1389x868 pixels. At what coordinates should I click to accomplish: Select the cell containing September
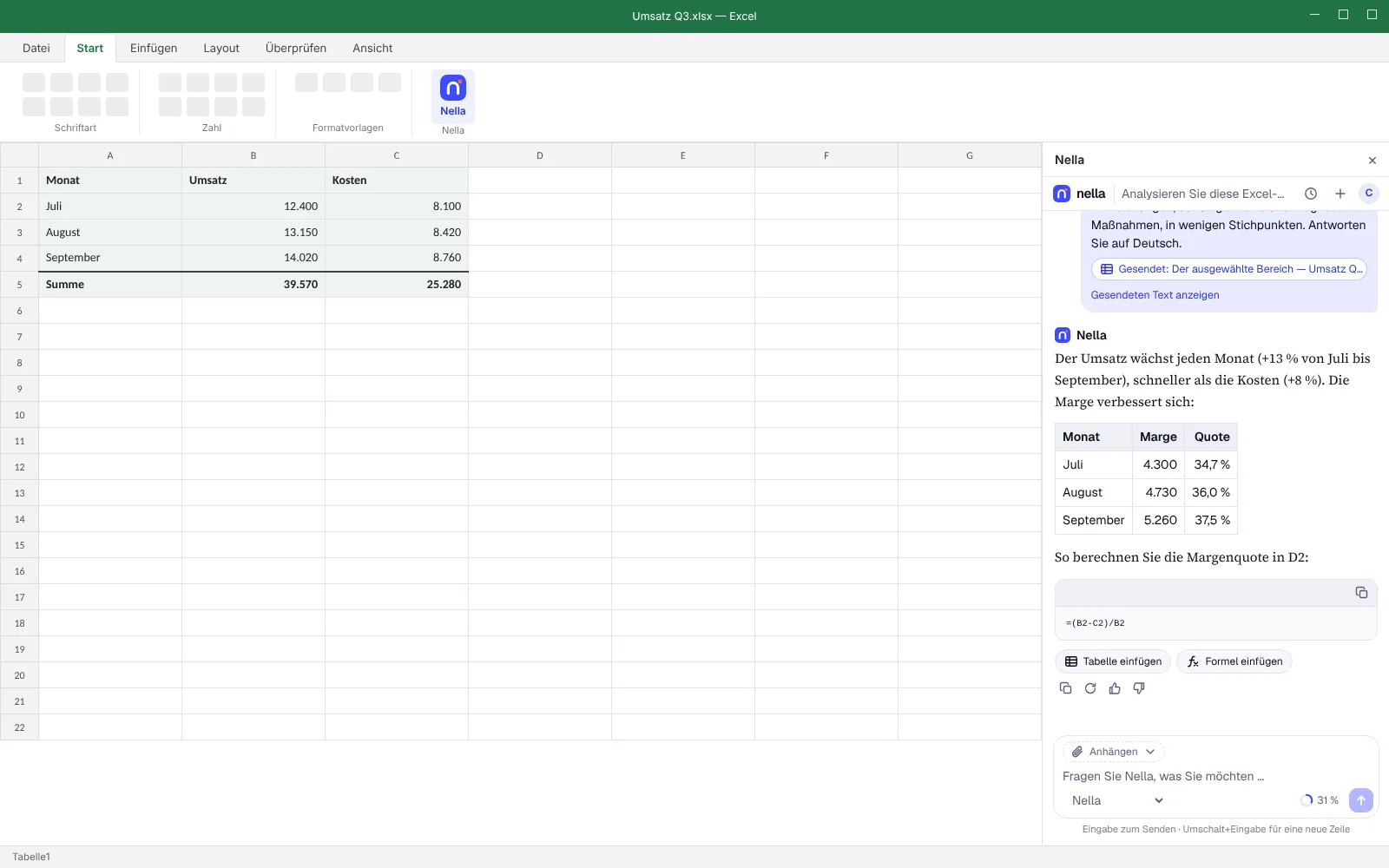tap(110, 258)
